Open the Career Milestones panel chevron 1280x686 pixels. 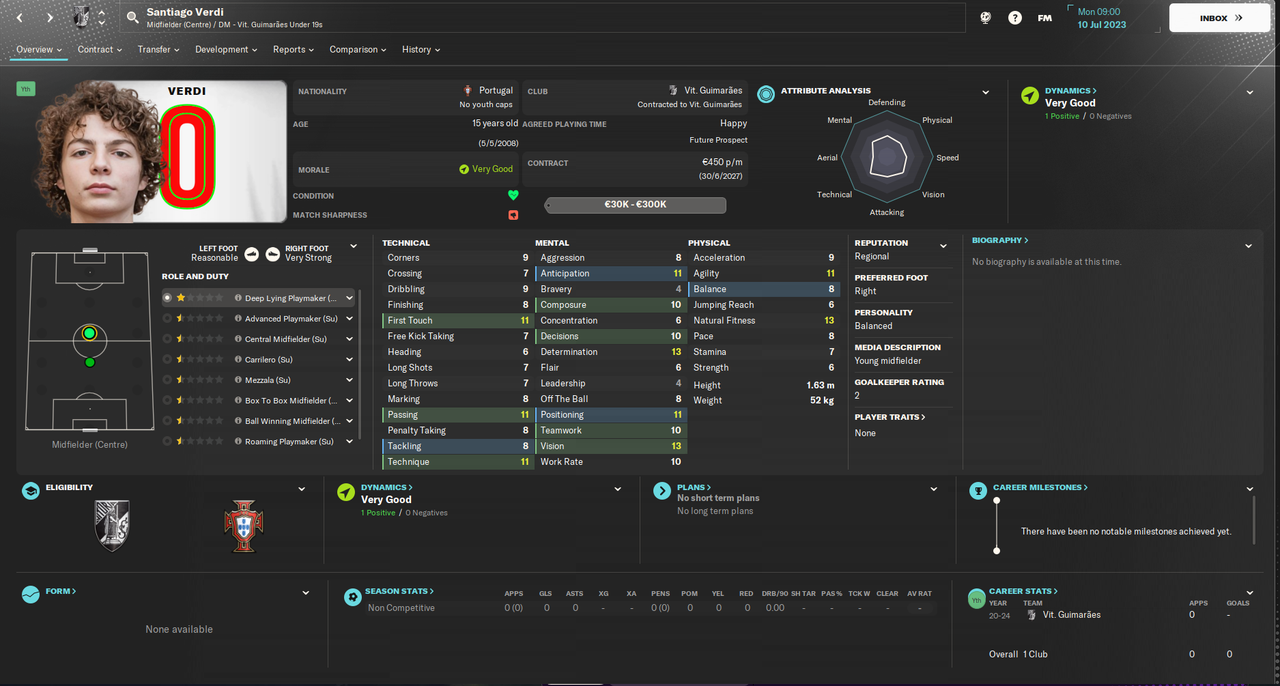click(1250, 489)
